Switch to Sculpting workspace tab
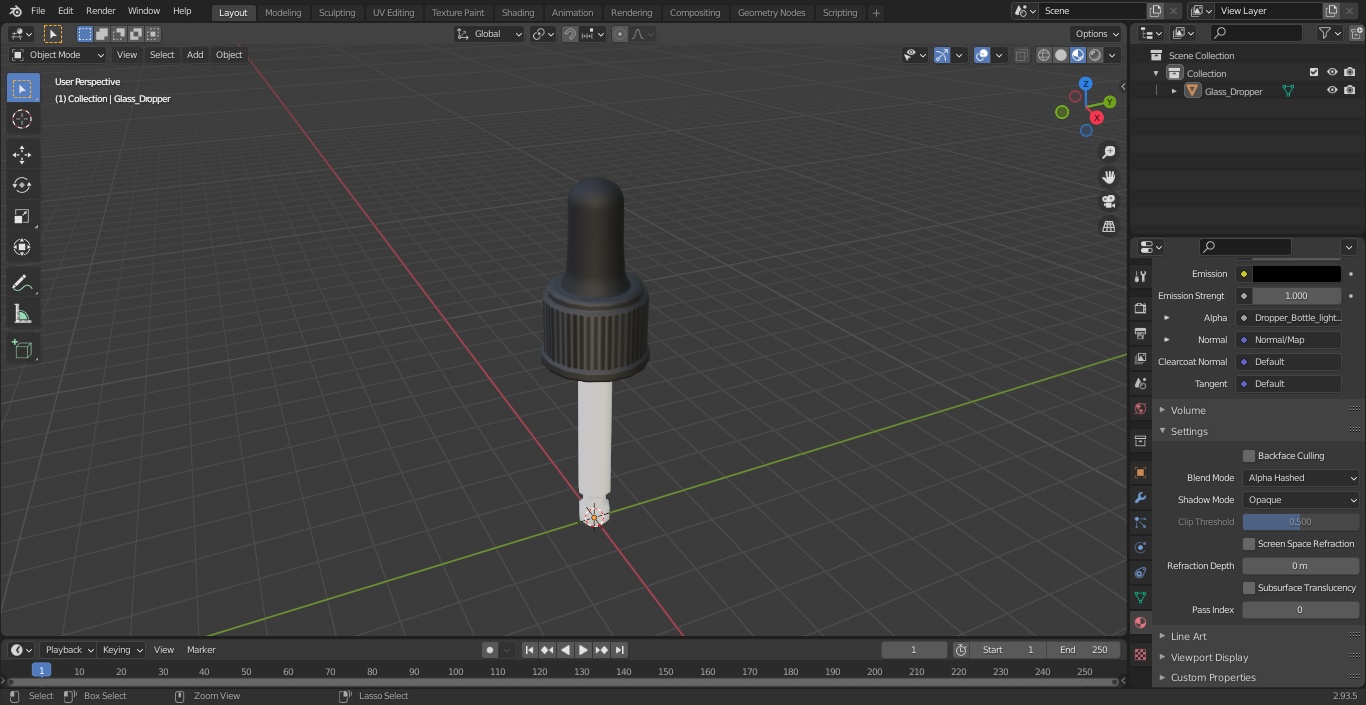This screenshot has height=705, width=1366. (x=337, y=13)
